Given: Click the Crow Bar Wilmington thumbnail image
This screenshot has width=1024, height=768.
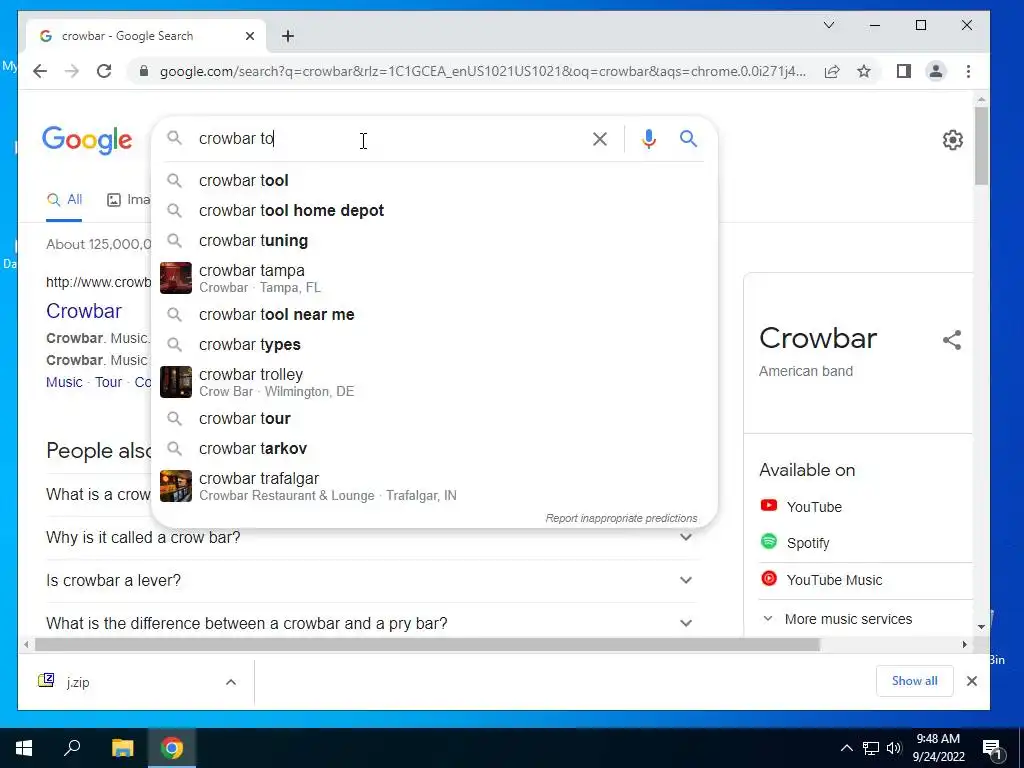Looking at the screenshot, I should [x=176, y=382].
